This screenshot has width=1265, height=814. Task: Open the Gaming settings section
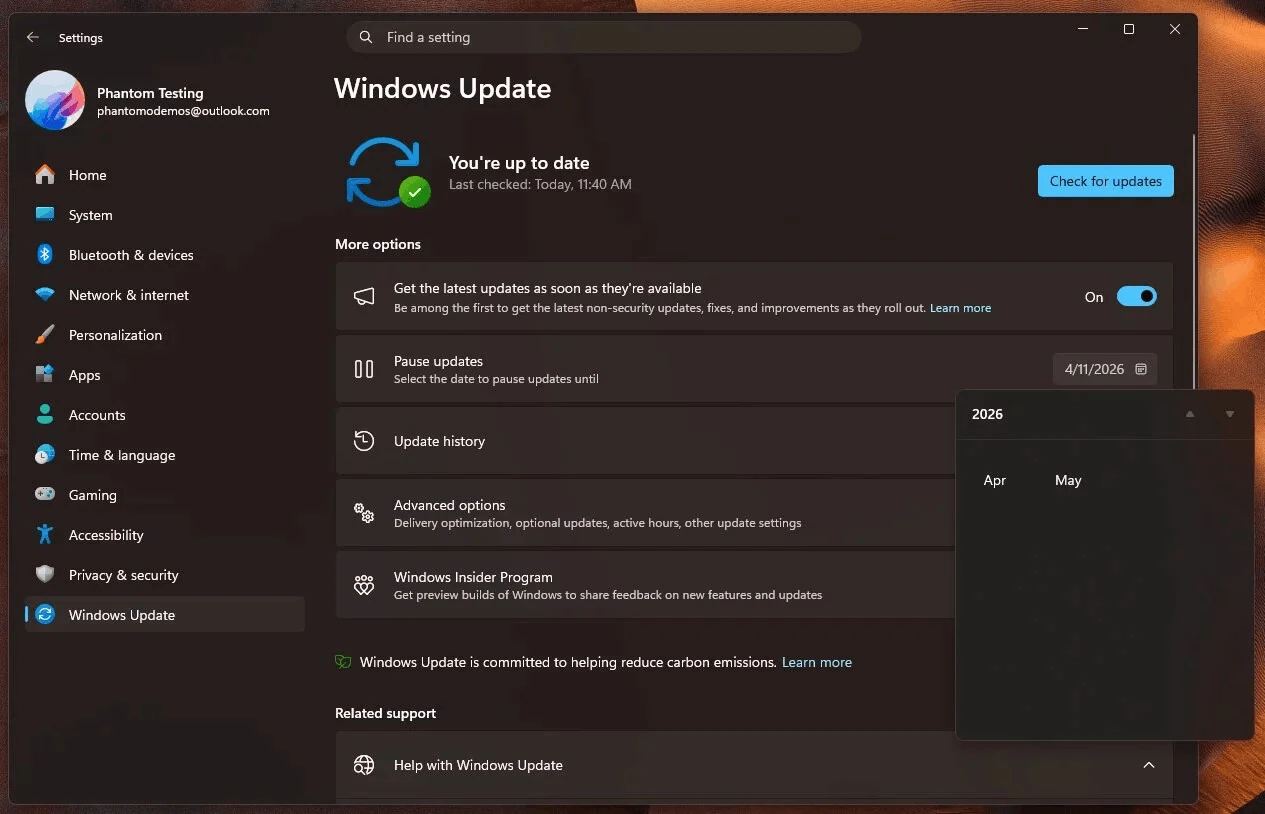(x=92, y=495)
